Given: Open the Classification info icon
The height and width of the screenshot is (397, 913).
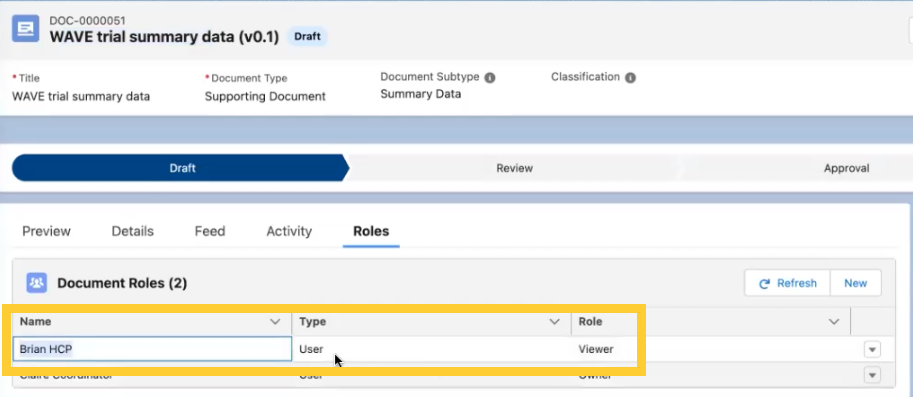Looking at the screenshot, I should click(631, 77).
